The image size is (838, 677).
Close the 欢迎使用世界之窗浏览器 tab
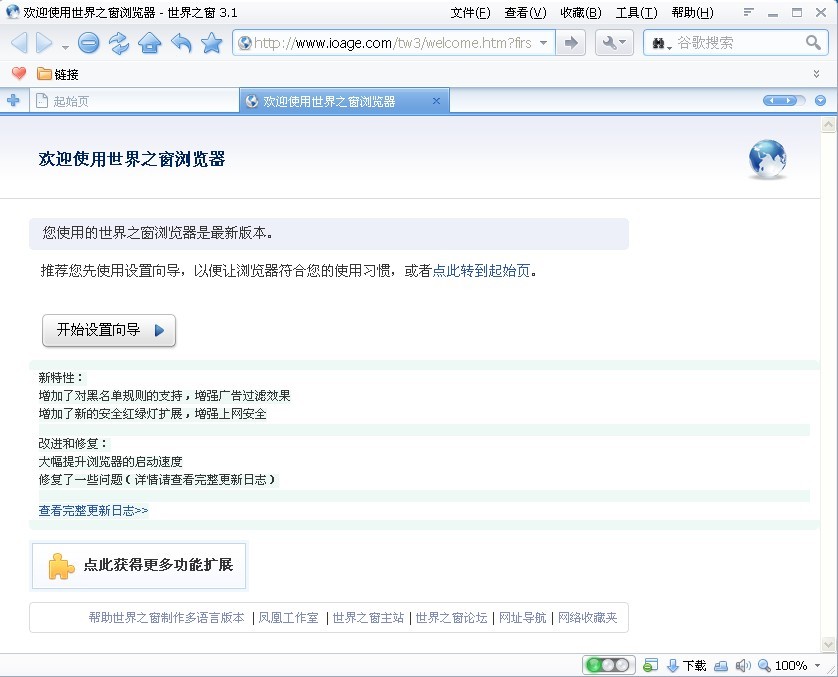click(x=436, y=101)
